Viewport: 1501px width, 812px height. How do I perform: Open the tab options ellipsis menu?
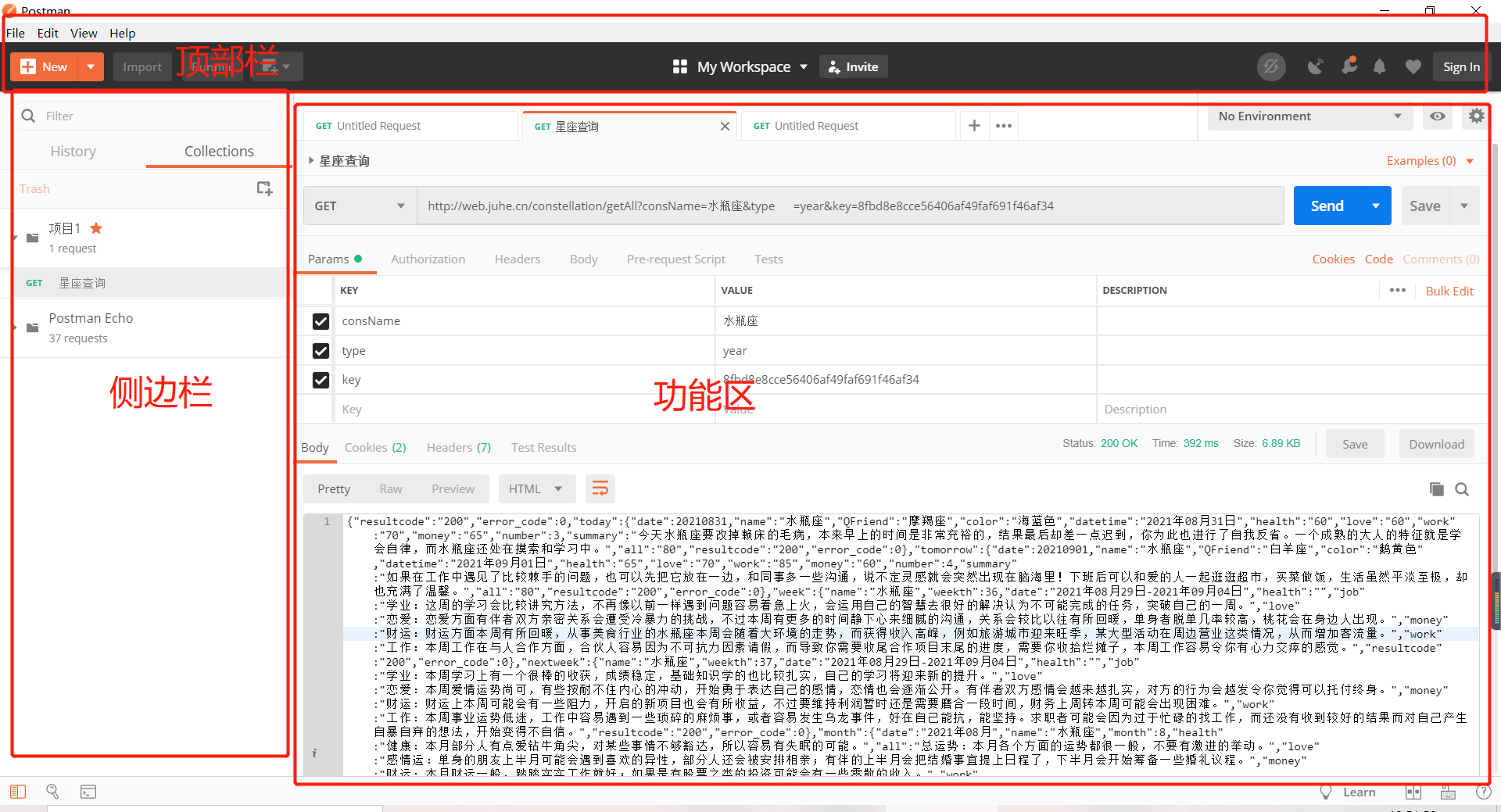tap(1004, 126)
